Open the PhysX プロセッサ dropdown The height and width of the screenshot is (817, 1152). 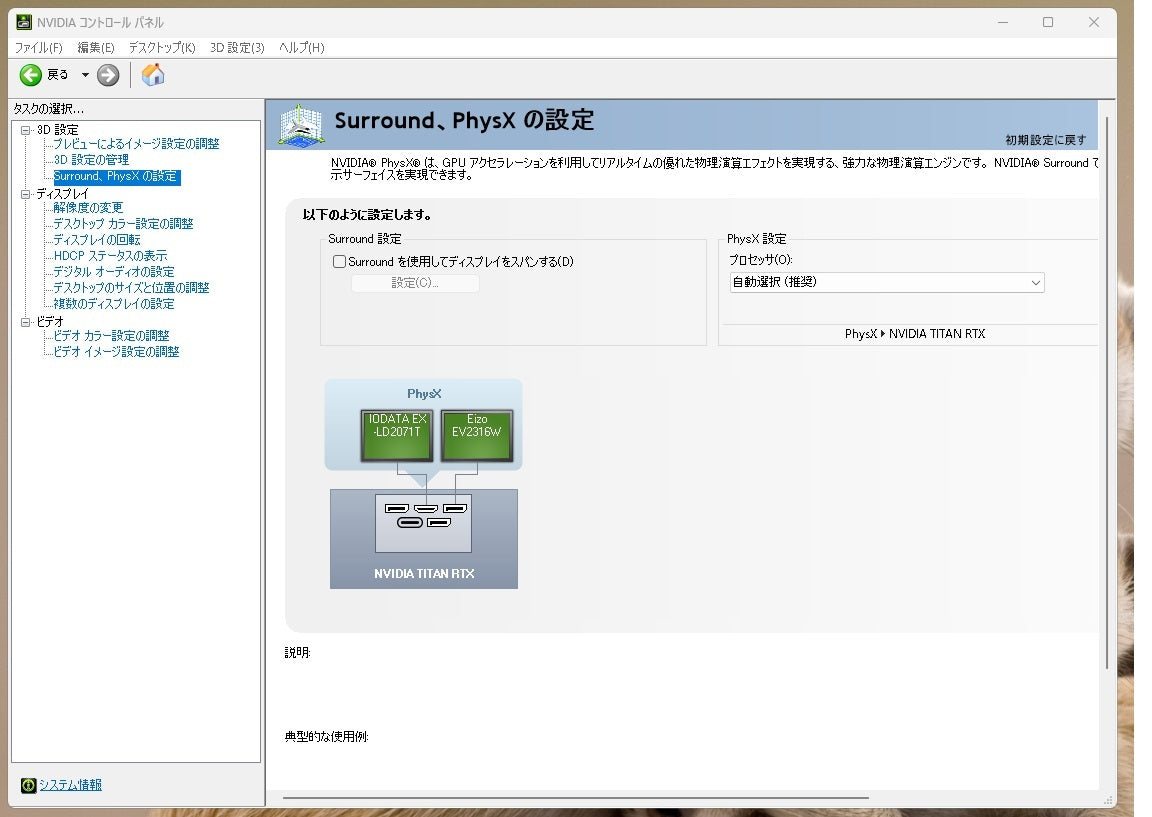[x=887, y=283]
